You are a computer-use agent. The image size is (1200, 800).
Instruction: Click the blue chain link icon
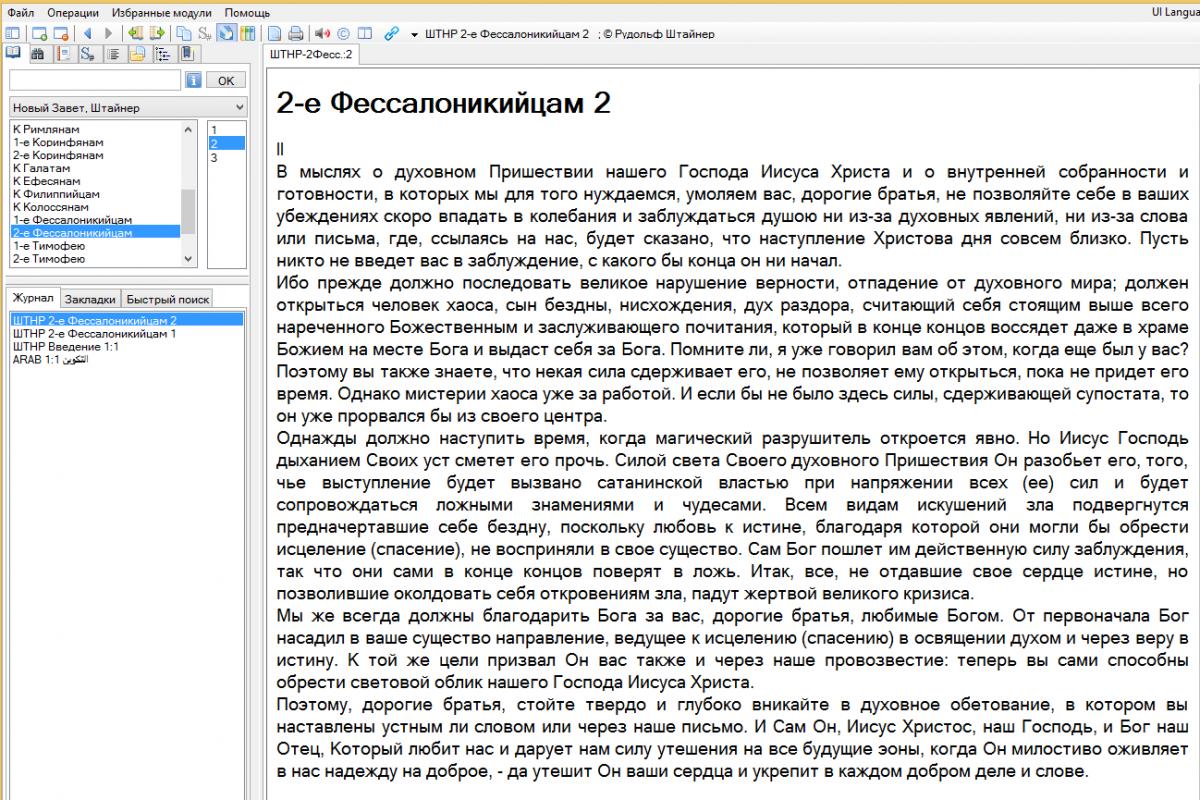pyautogui.click(x=391, y=34)
